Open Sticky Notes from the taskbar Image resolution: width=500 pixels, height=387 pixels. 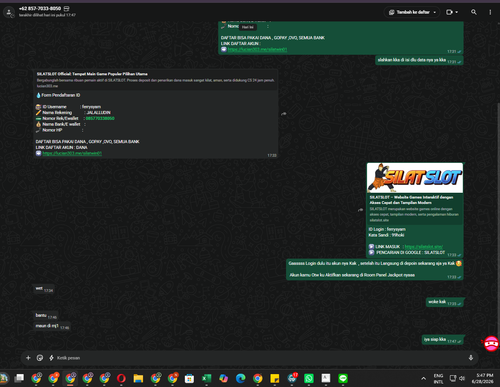pyautogui.click(x=275, y=378)
